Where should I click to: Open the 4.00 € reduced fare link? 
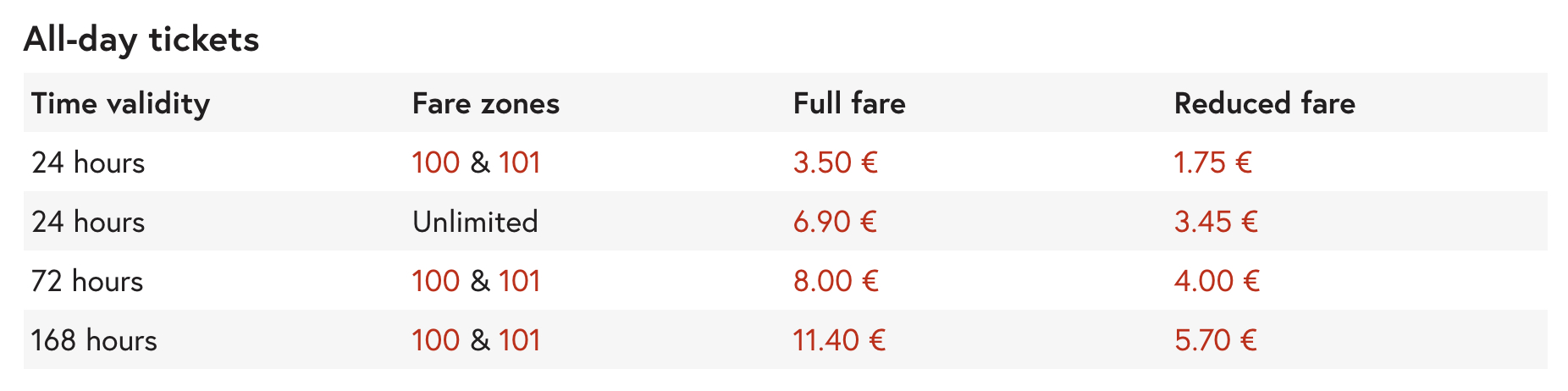(1217, 281)
